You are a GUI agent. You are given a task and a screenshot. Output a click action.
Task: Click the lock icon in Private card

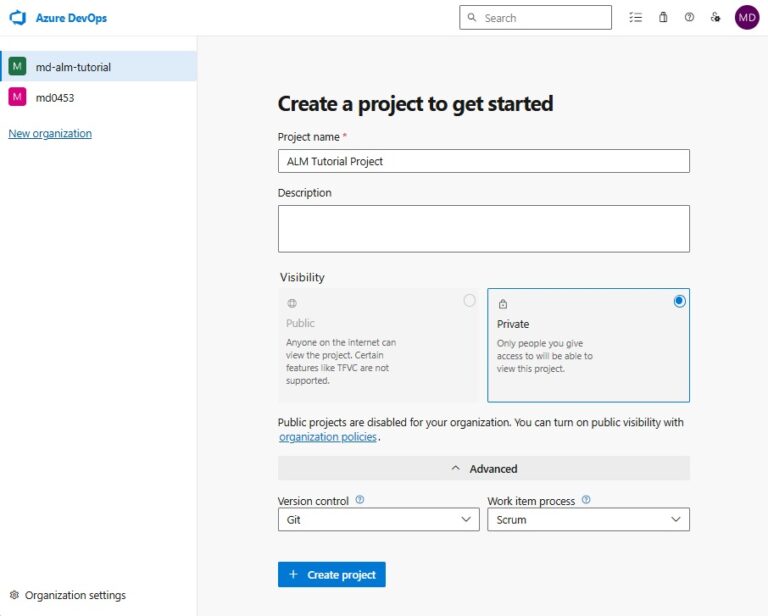click(x=503, y=304)
